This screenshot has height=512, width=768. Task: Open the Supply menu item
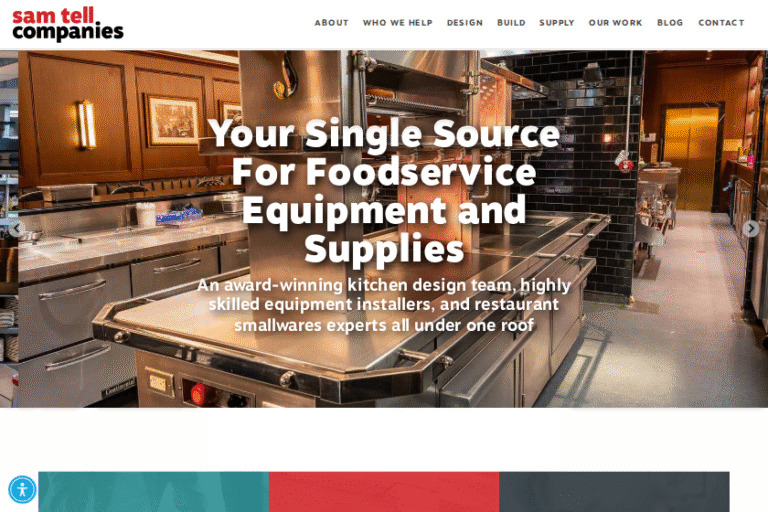click(x=557, y=23)
